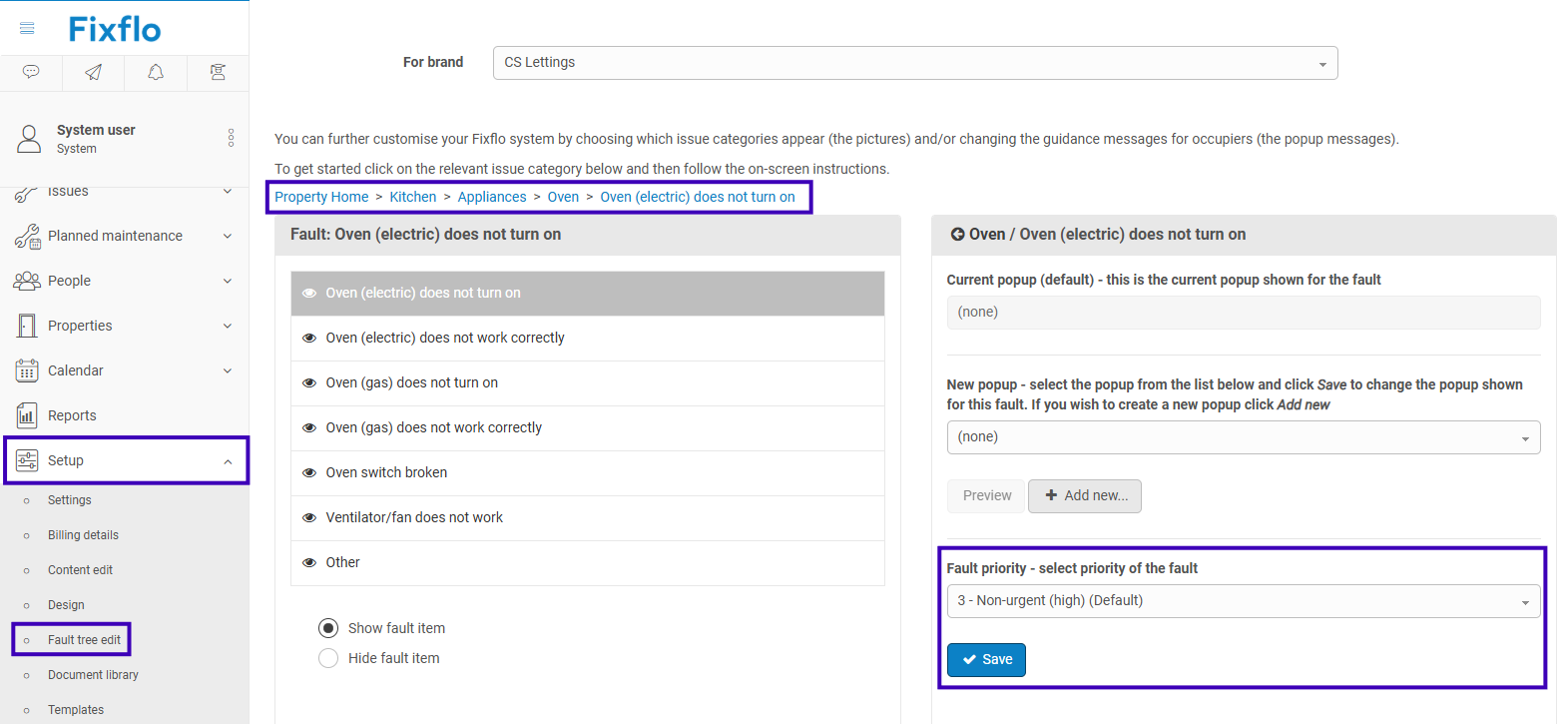The image size is (1568, 724).
Task: Select Oven (electric) does not work correctly row
Action: (x=588, y=339)
